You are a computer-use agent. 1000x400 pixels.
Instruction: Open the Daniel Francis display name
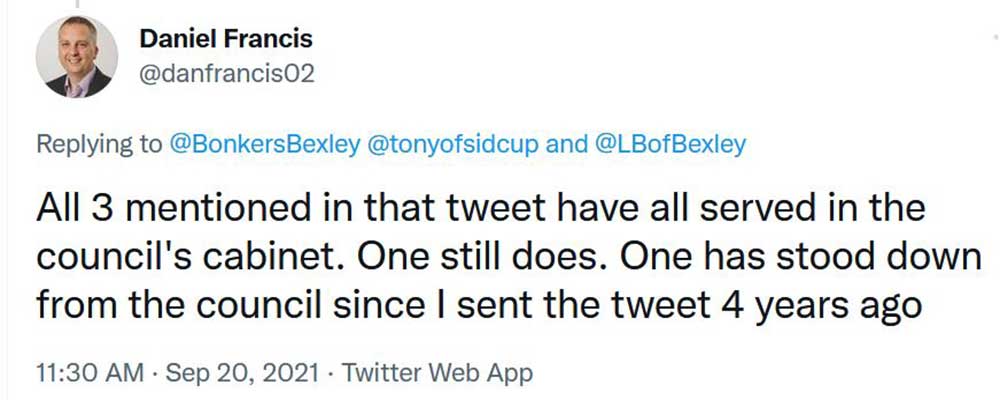[x=226, y=39]
